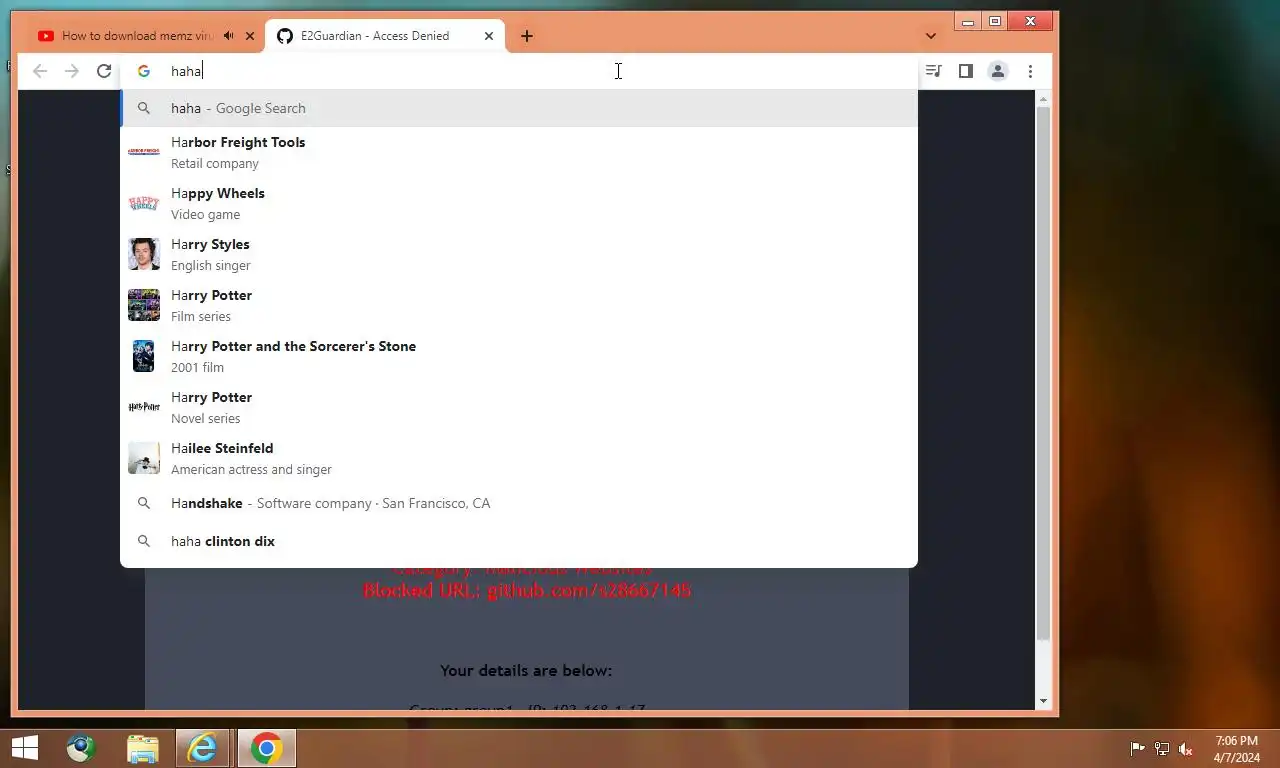Click the page scrollbar down arrow

pos(1043,702)
